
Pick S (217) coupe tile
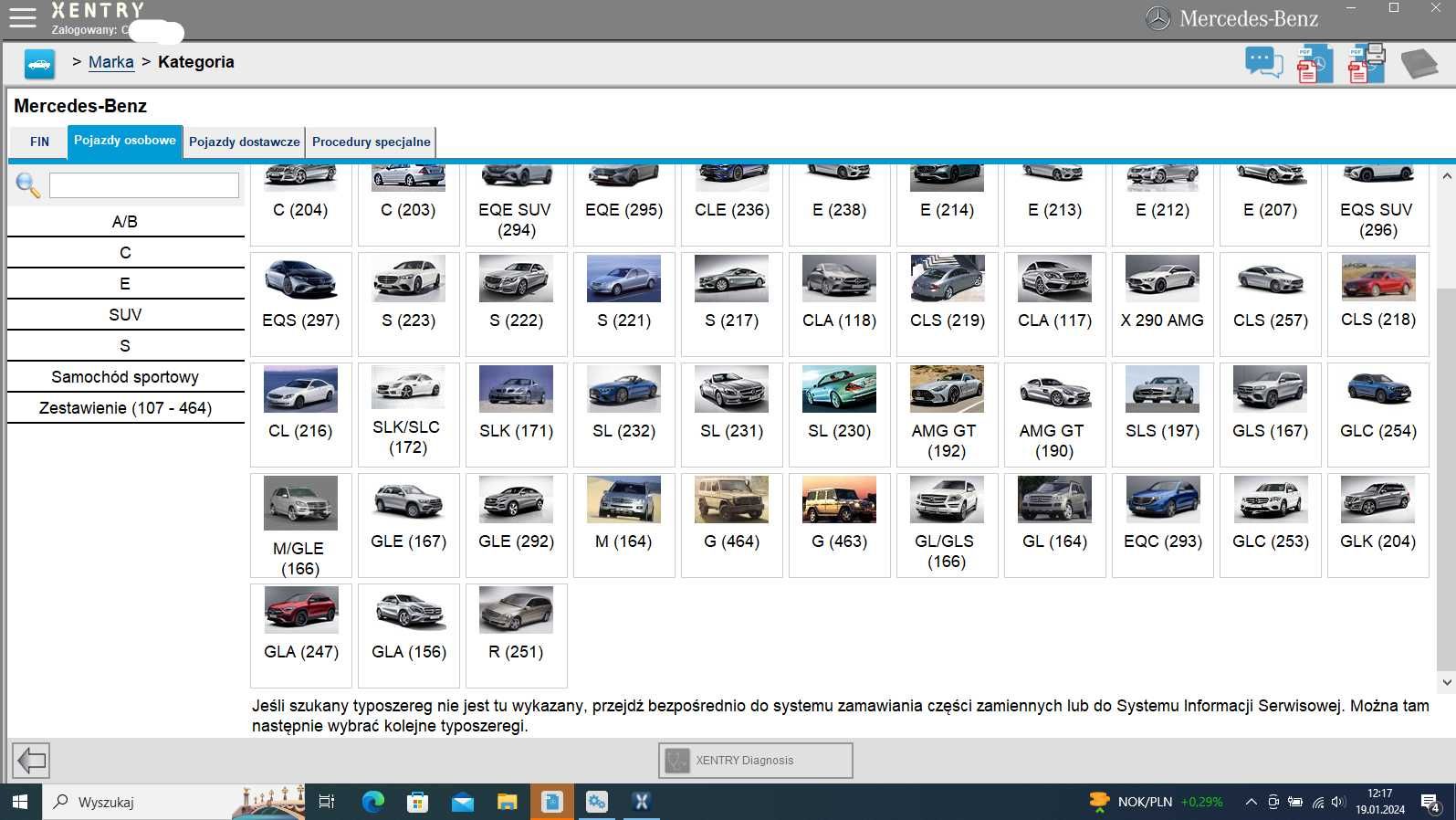click(x=732, y=304)
